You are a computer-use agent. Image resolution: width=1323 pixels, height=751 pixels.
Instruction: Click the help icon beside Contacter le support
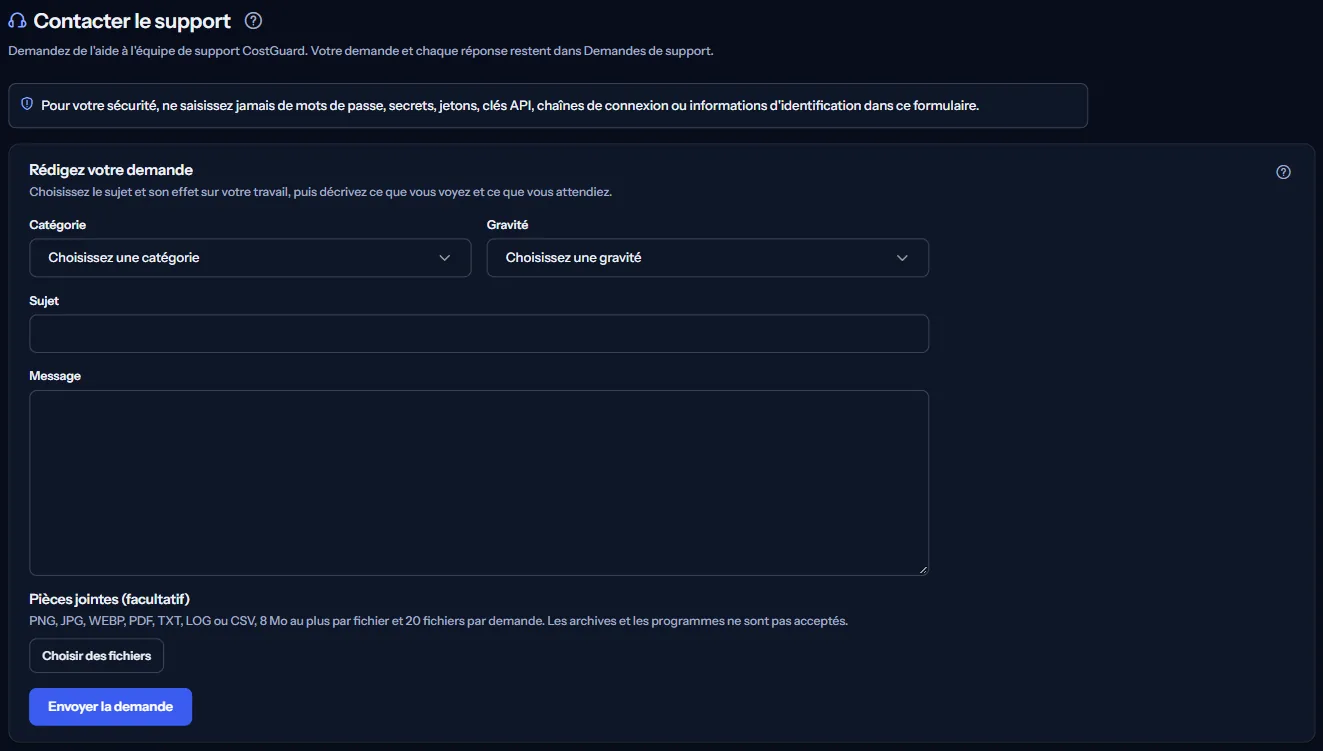tap(253, 20)
